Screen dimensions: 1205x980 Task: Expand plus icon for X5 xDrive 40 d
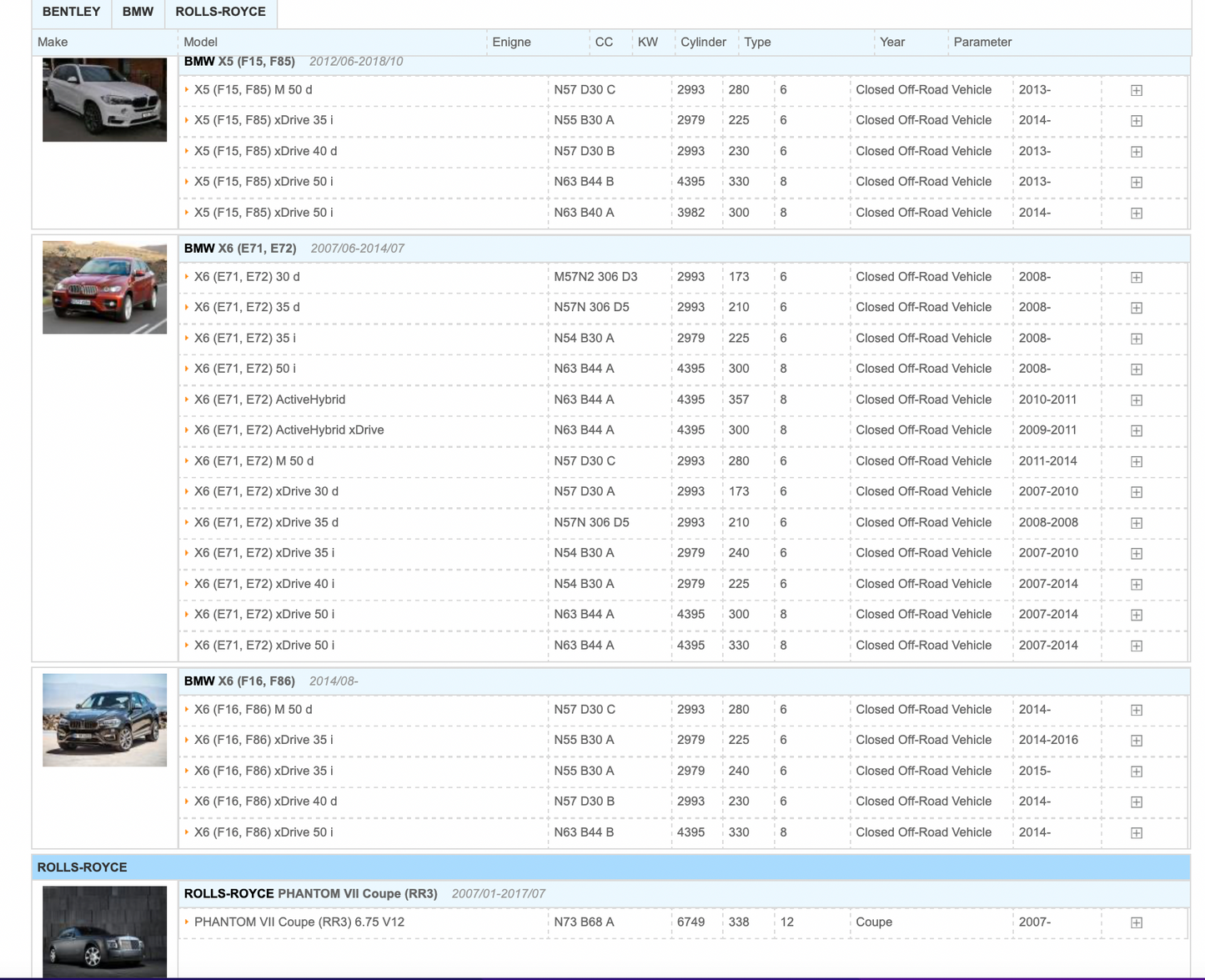tap(1137, 152)
